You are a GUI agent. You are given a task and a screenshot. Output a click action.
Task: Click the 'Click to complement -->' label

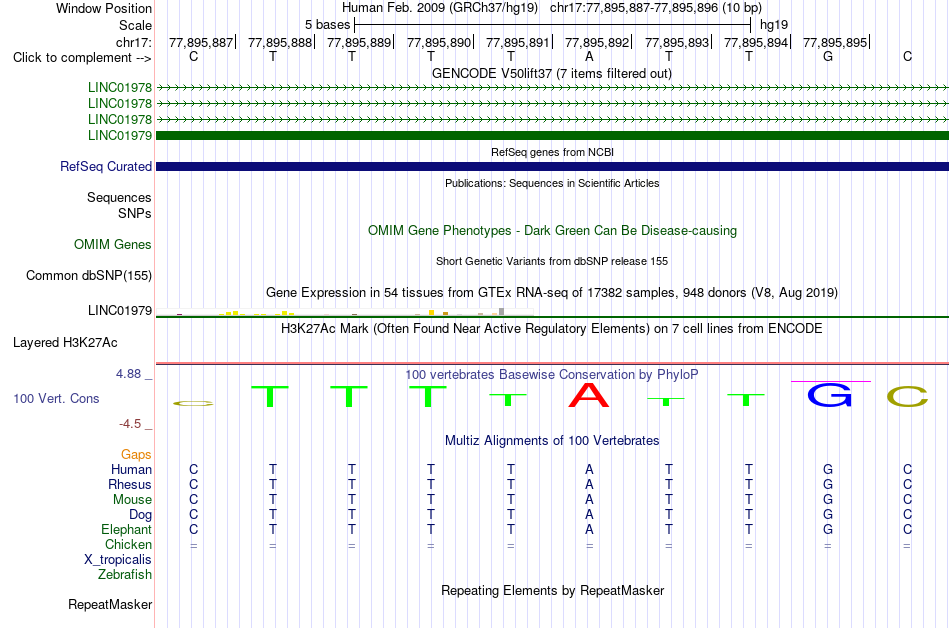tap(82, 58)
